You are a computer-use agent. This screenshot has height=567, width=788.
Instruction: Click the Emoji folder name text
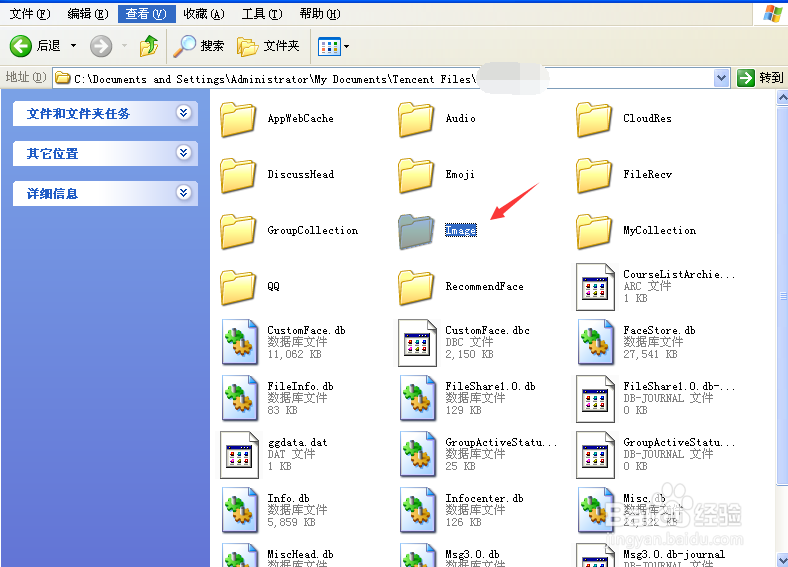[460, 174]
